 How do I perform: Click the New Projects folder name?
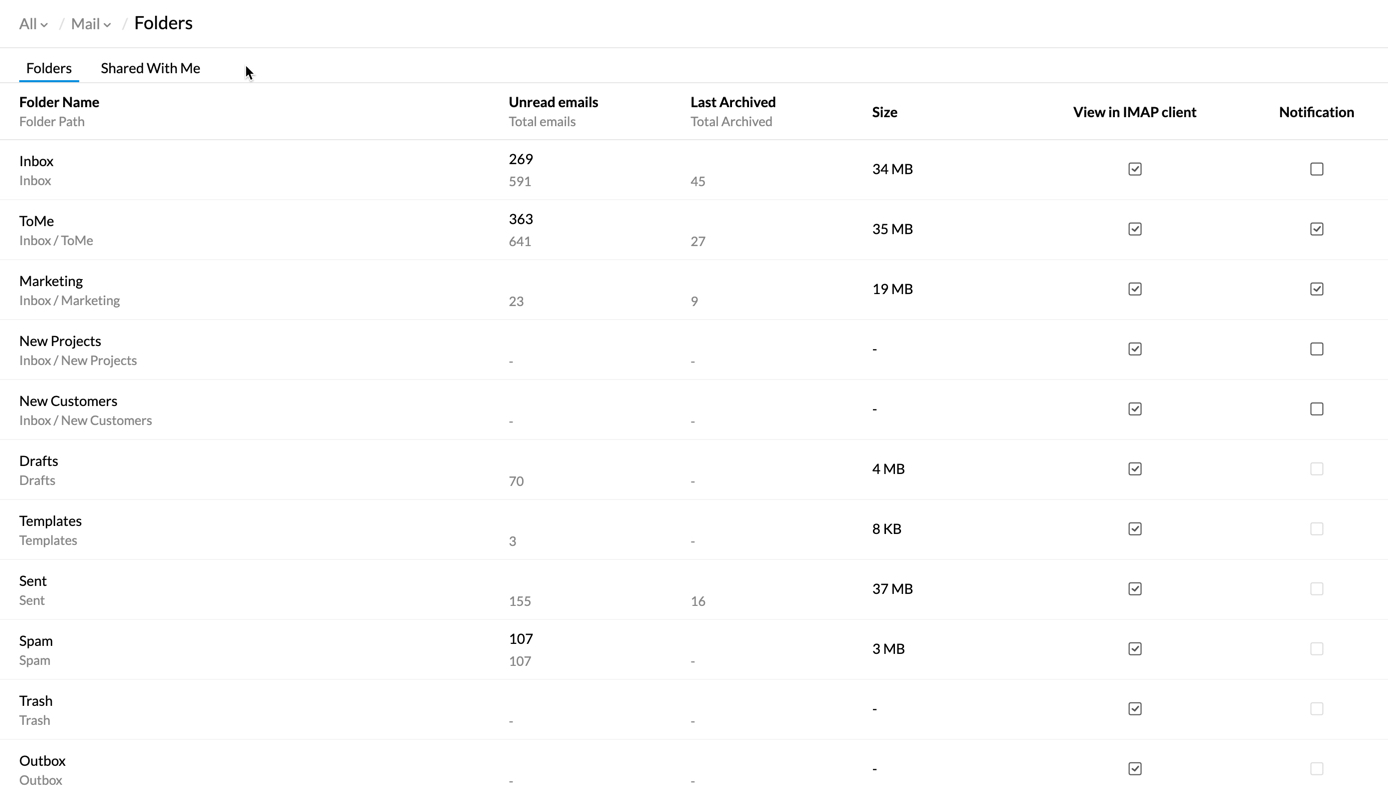click(60, 341)
